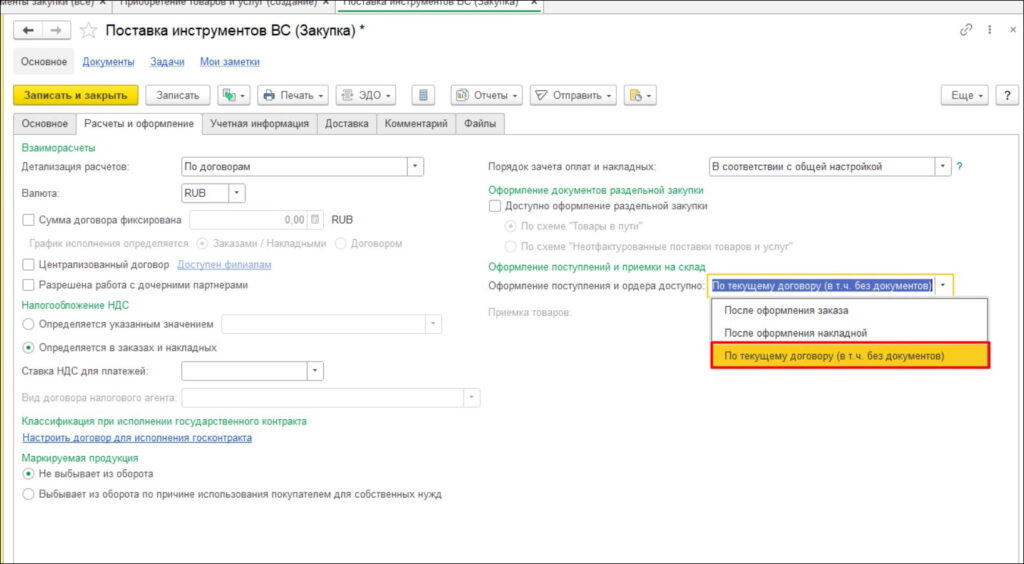This screenshot has width=1024, height=564.
Task: Click the document list icon button
Action: [423, 95]
